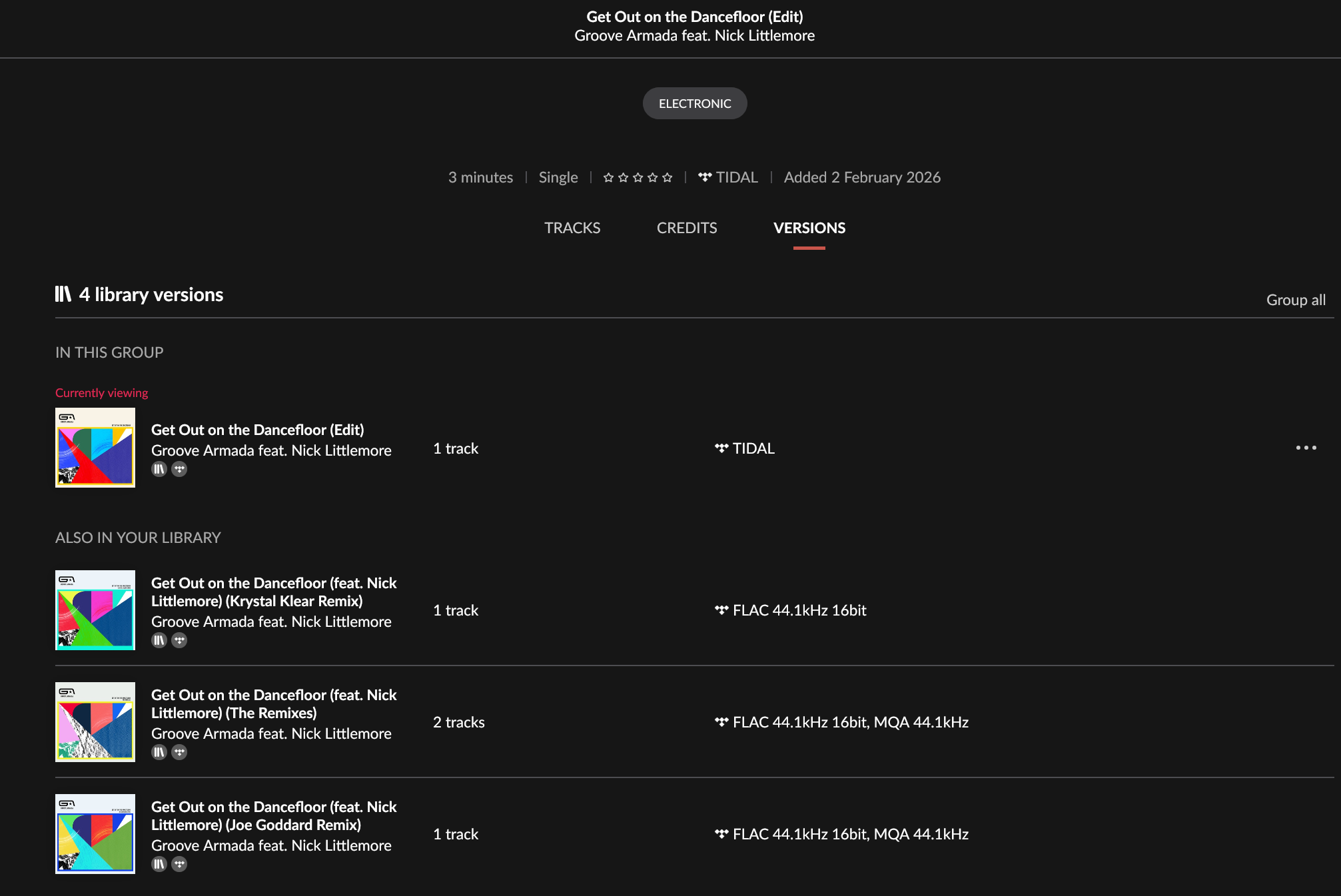Open The Remixes album thumbnail
This screenshot has width=1341, height=896.
click(x=95, y=722)
